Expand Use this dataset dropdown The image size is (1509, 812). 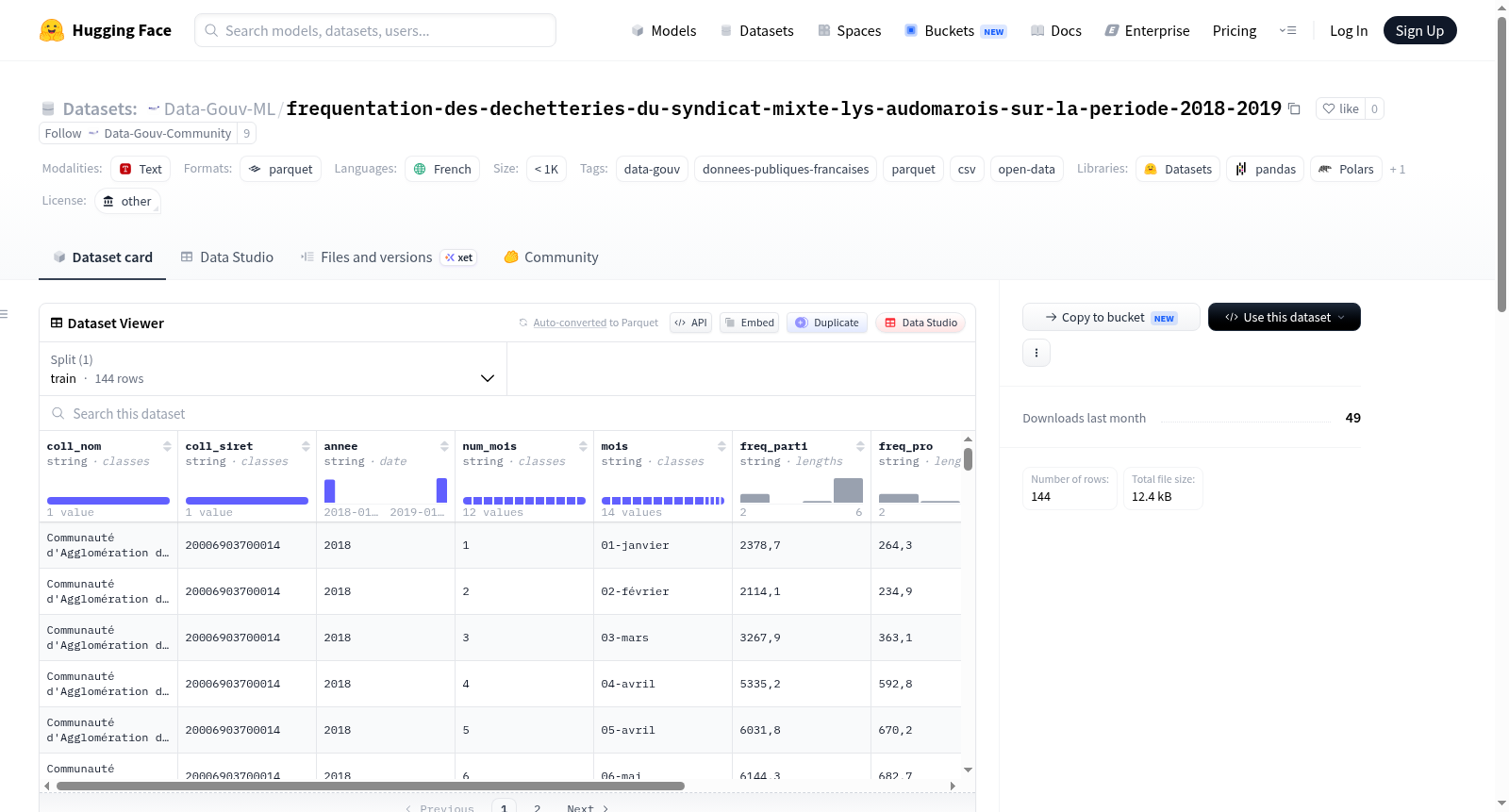click(x=1285, y=317)
